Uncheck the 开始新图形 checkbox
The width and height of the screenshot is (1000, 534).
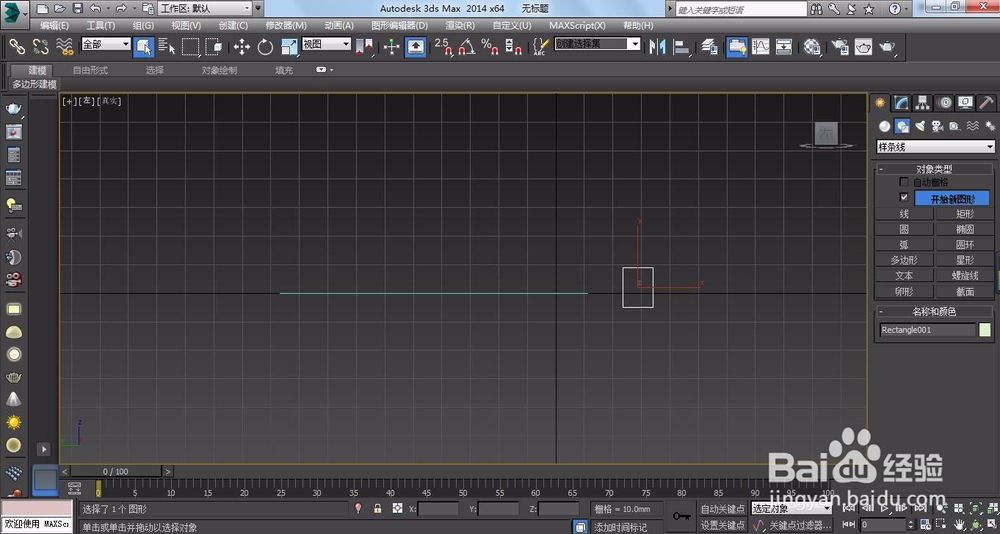click(x=904, y=197)
